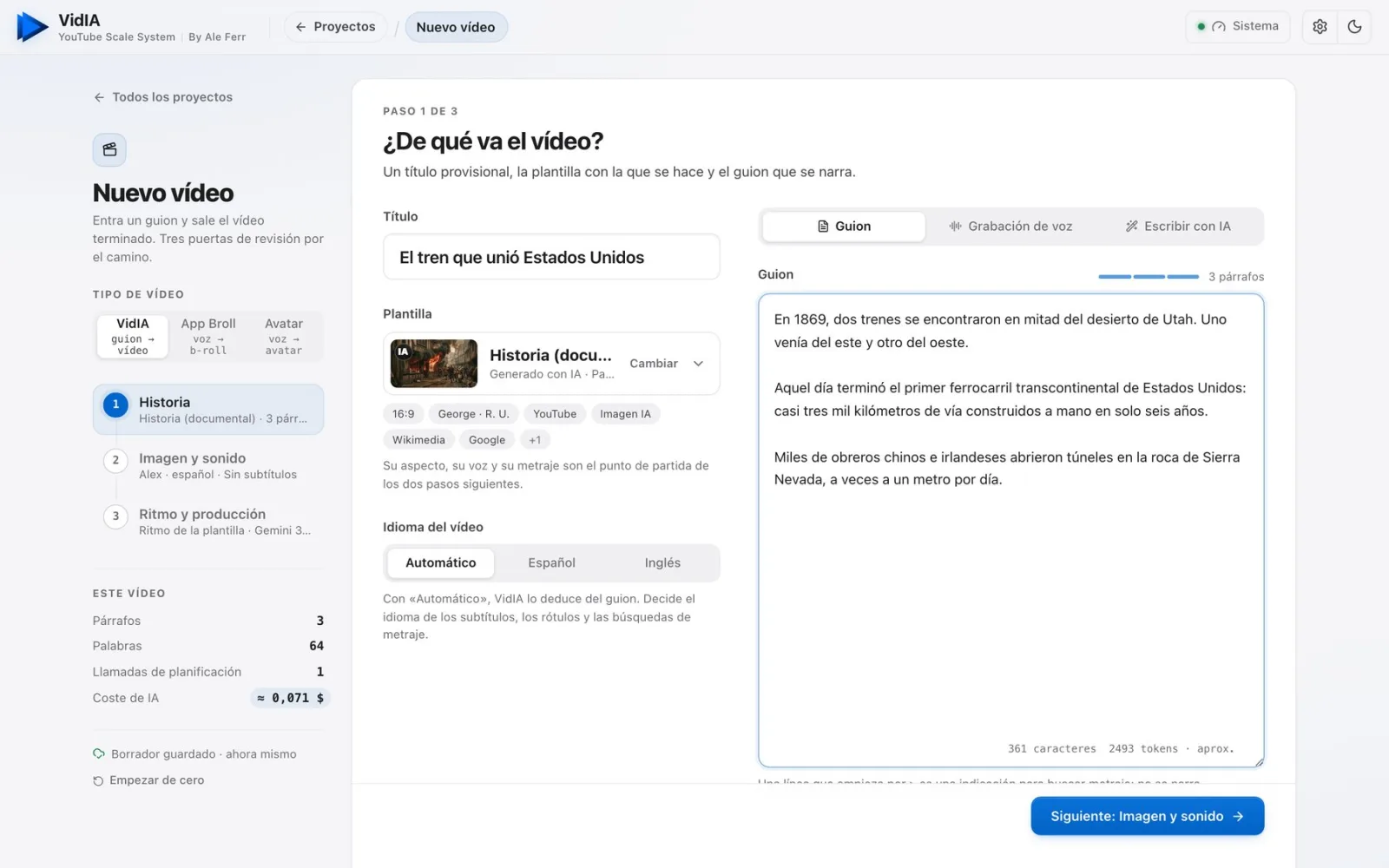Click the Borrador guardado status icon
1389x868 pixels.
pos(99,753)
